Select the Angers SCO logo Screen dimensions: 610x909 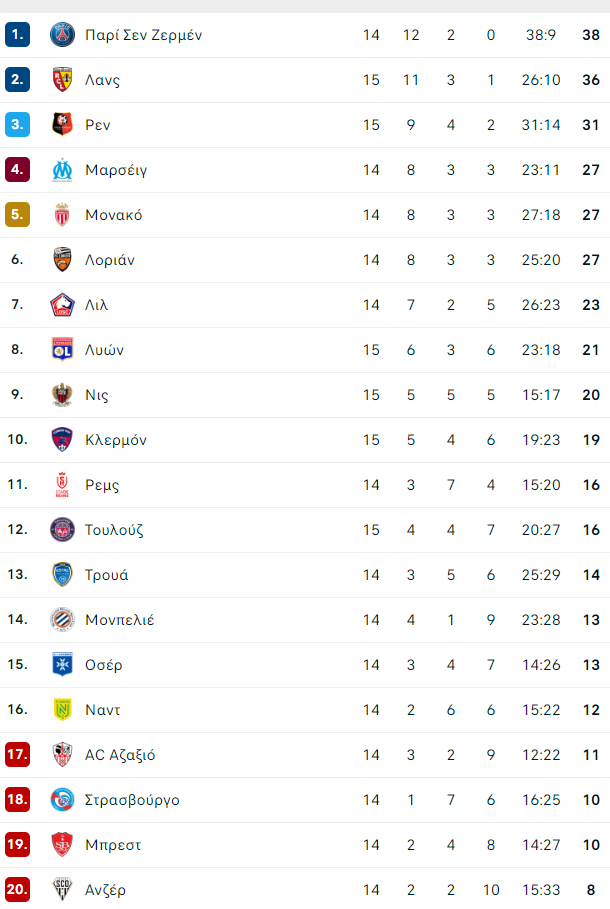point(62,889)
